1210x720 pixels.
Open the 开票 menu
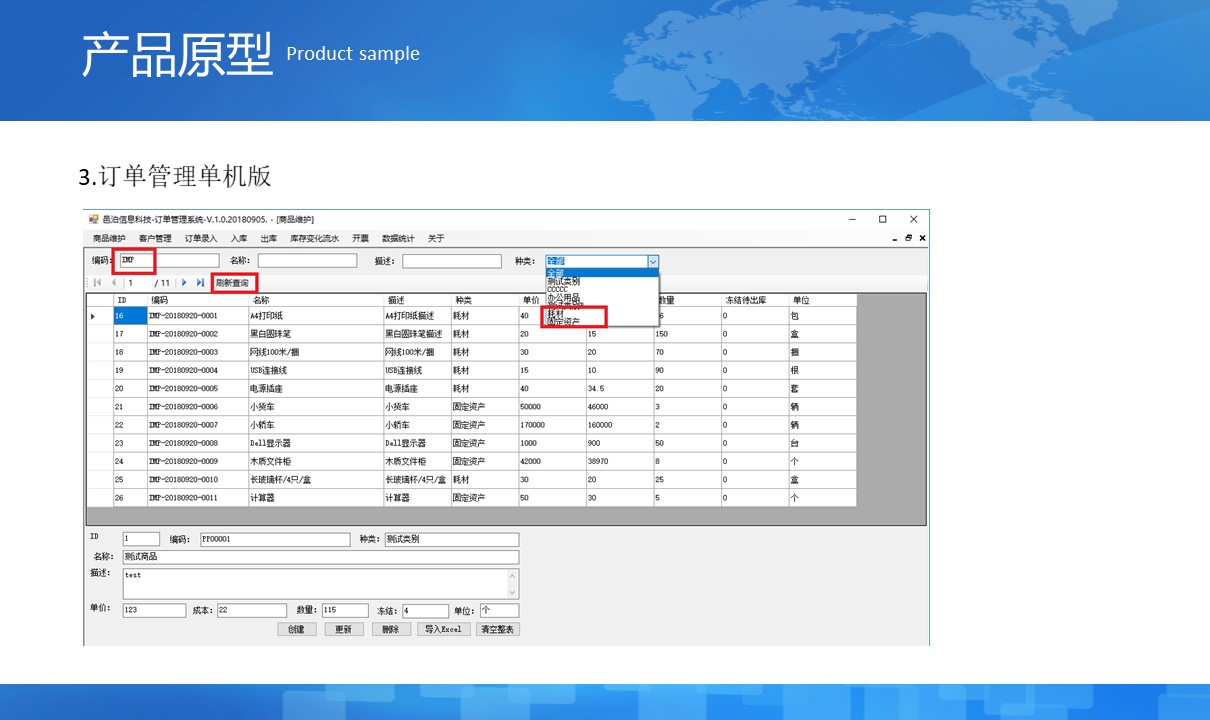[360, 238]
